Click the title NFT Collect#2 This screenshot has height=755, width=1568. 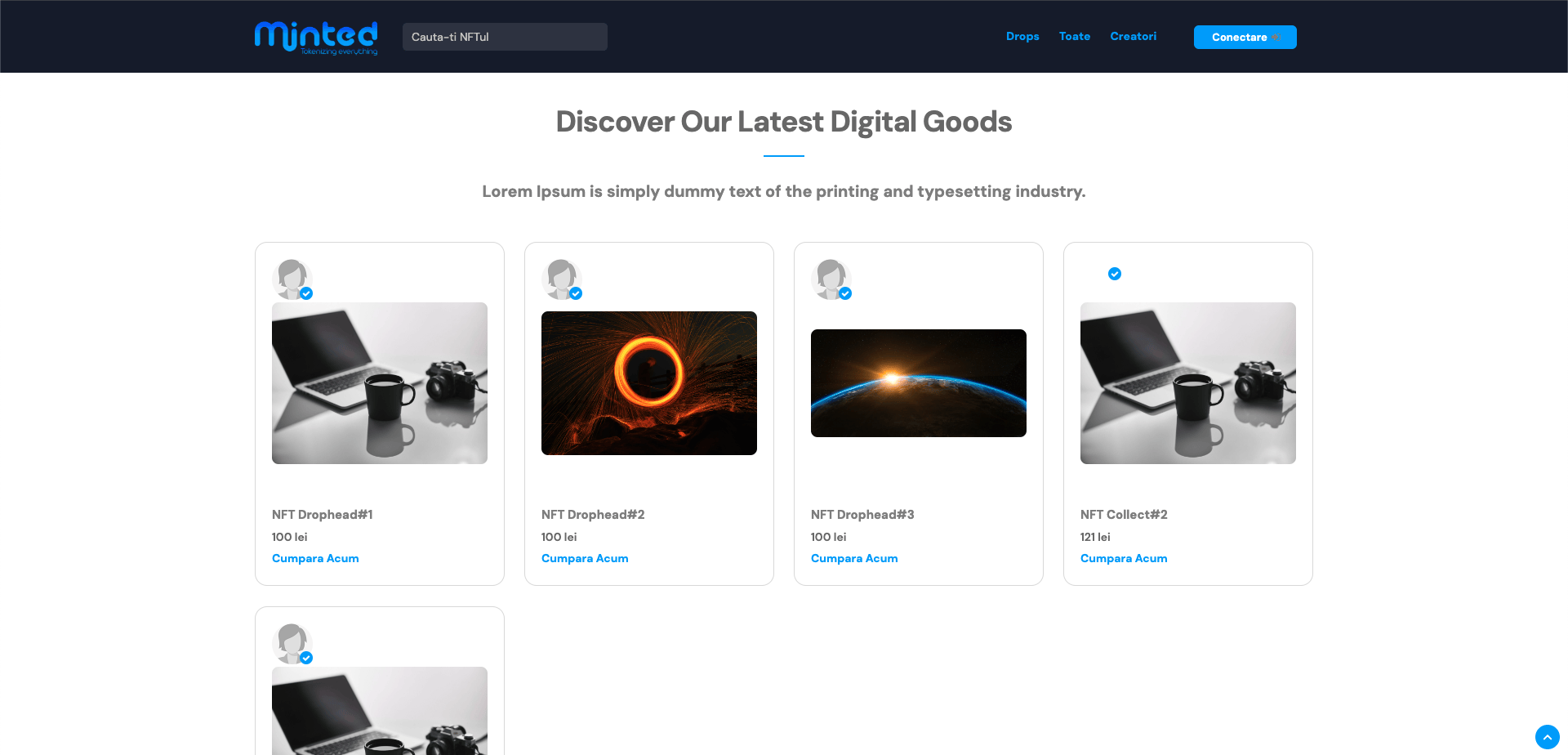[x=1124, y=515]
